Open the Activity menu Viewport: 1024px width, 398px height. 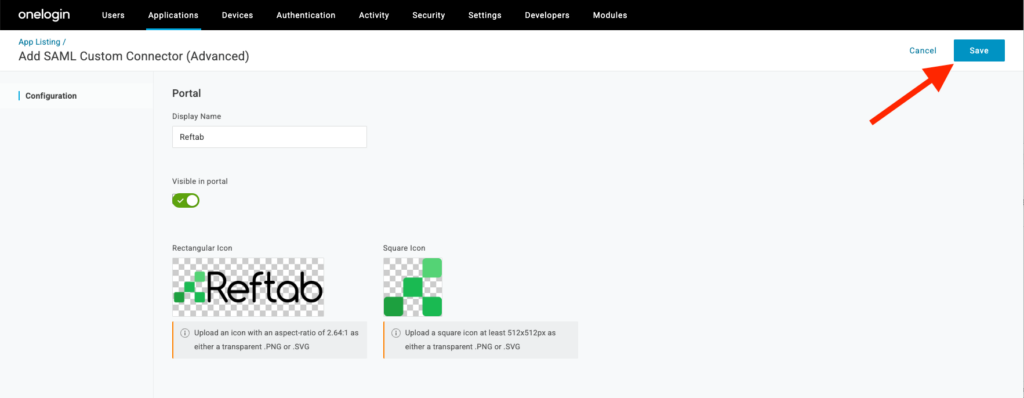(374, 15)
